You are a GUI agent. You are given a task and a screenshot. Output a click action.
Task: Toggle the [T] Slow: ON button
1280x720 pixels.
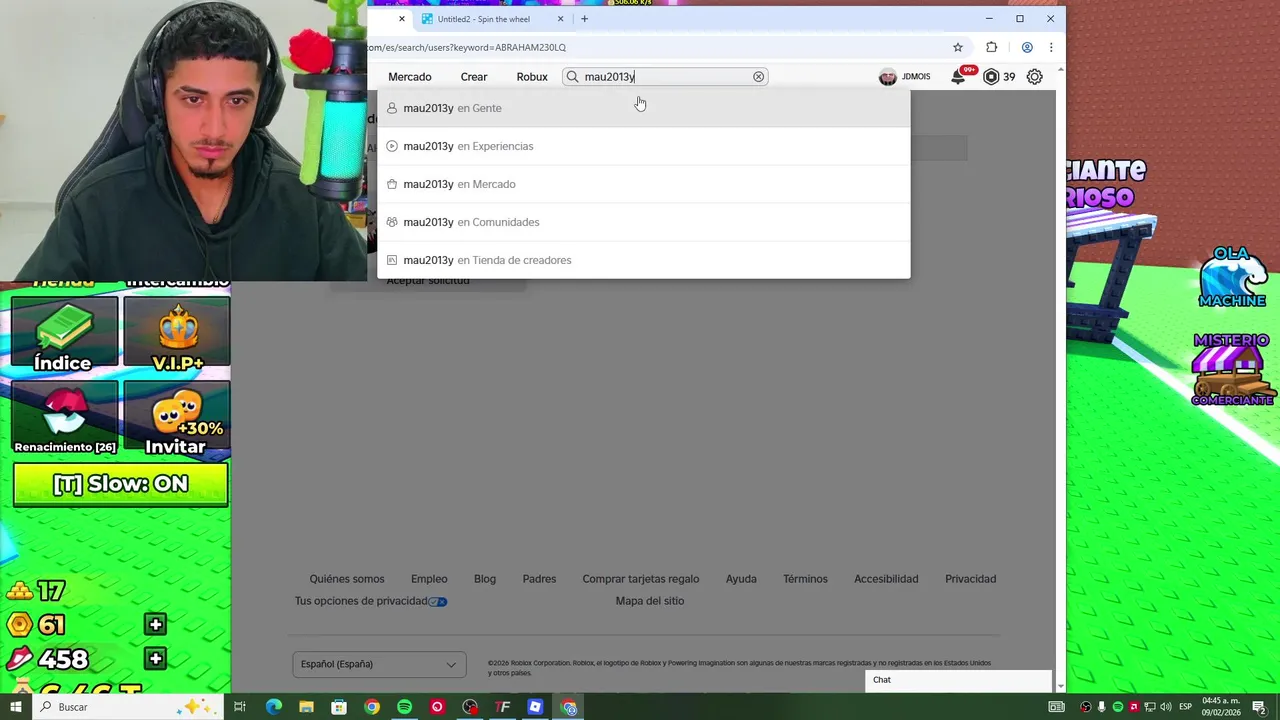coord(121,484)
